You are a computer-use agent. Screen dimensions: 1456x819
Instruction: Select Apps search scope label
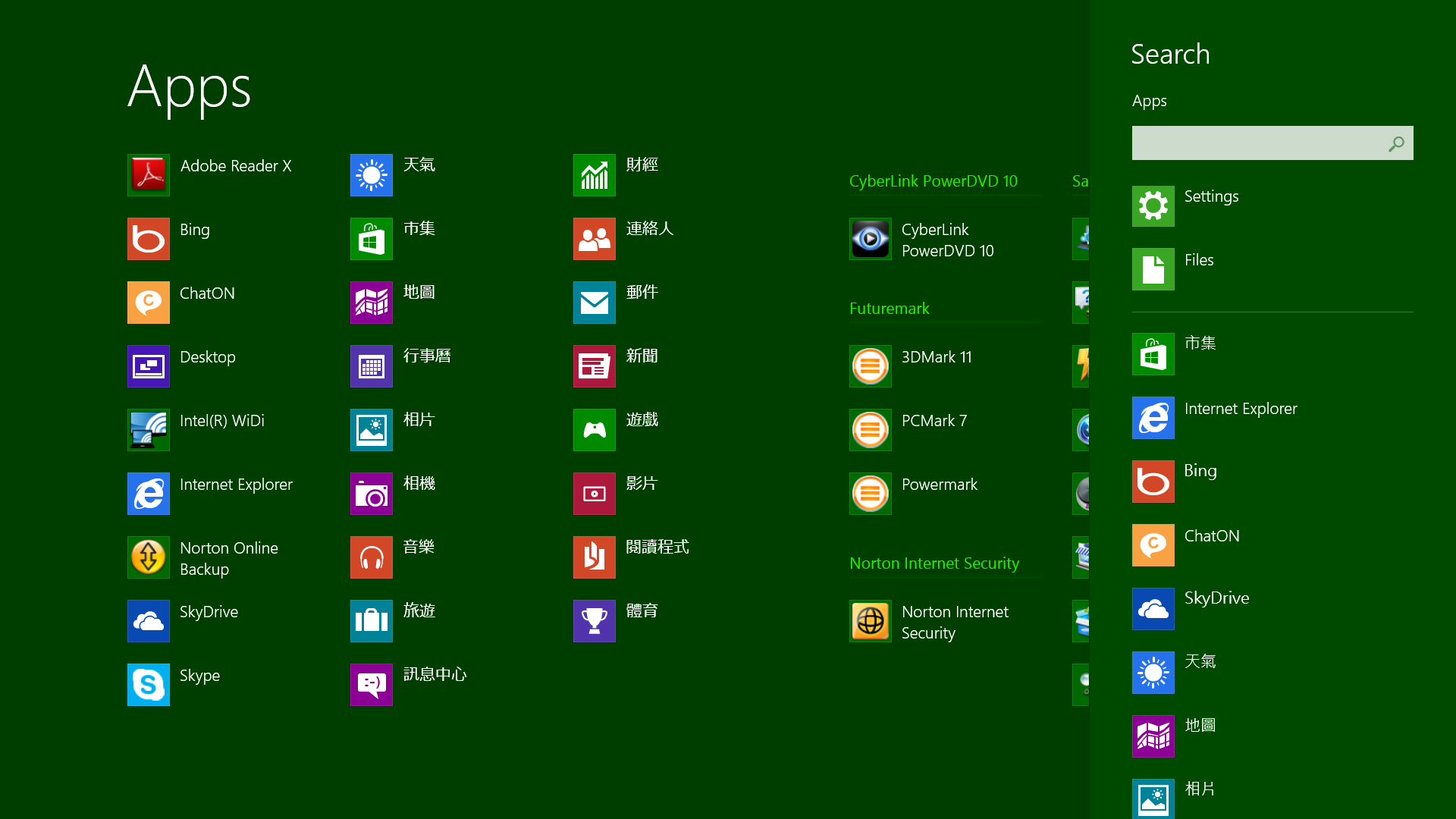point(1149,101)
